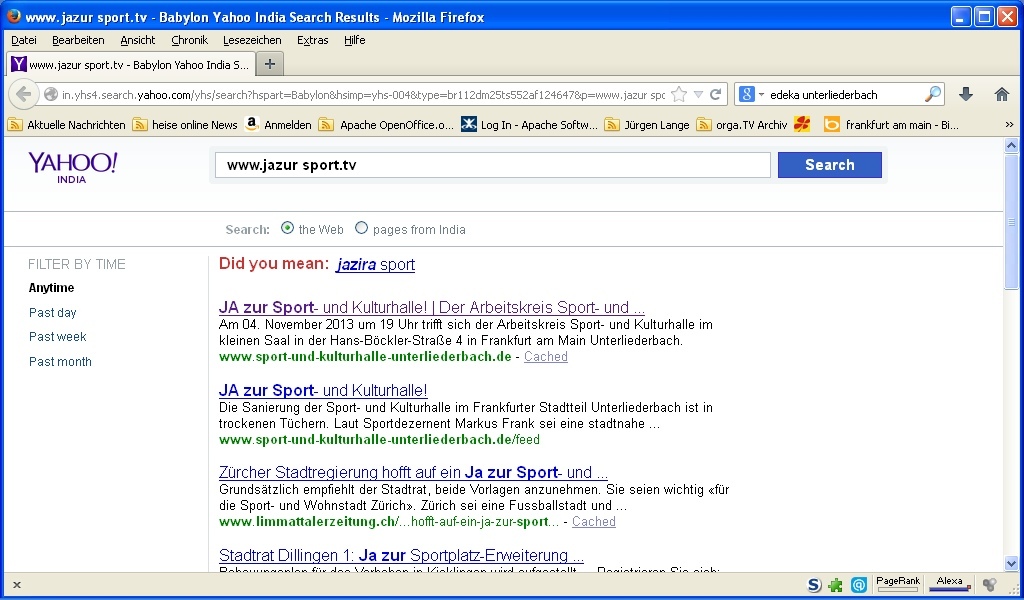Screen dimensions: 1024x600
Task: Open the Ansicht menu
Action: [x=138, y=40]
